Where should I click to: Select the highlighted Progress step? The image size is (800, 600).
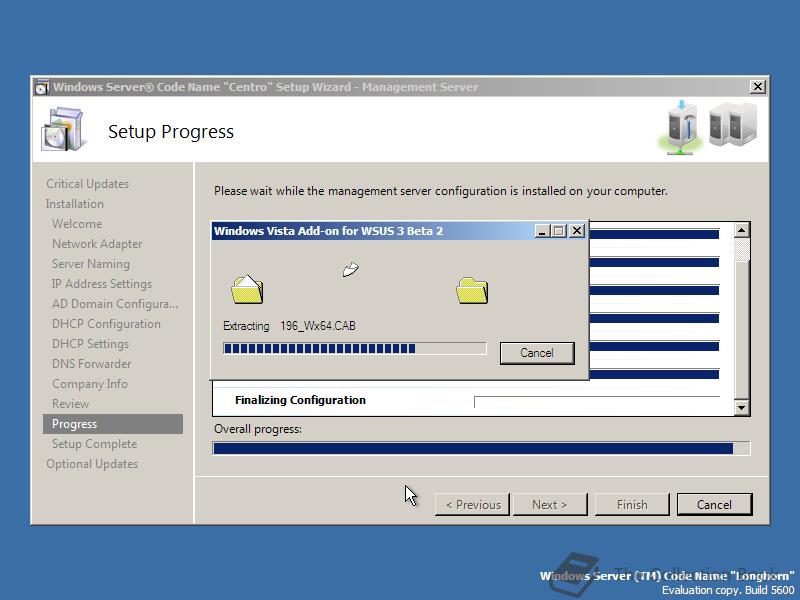tap(113, 424)
